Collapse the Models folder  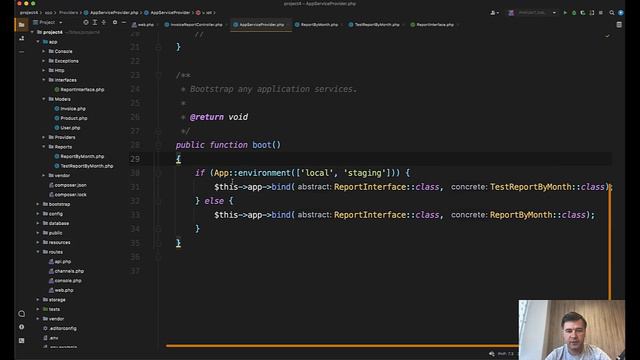point(44,99)
